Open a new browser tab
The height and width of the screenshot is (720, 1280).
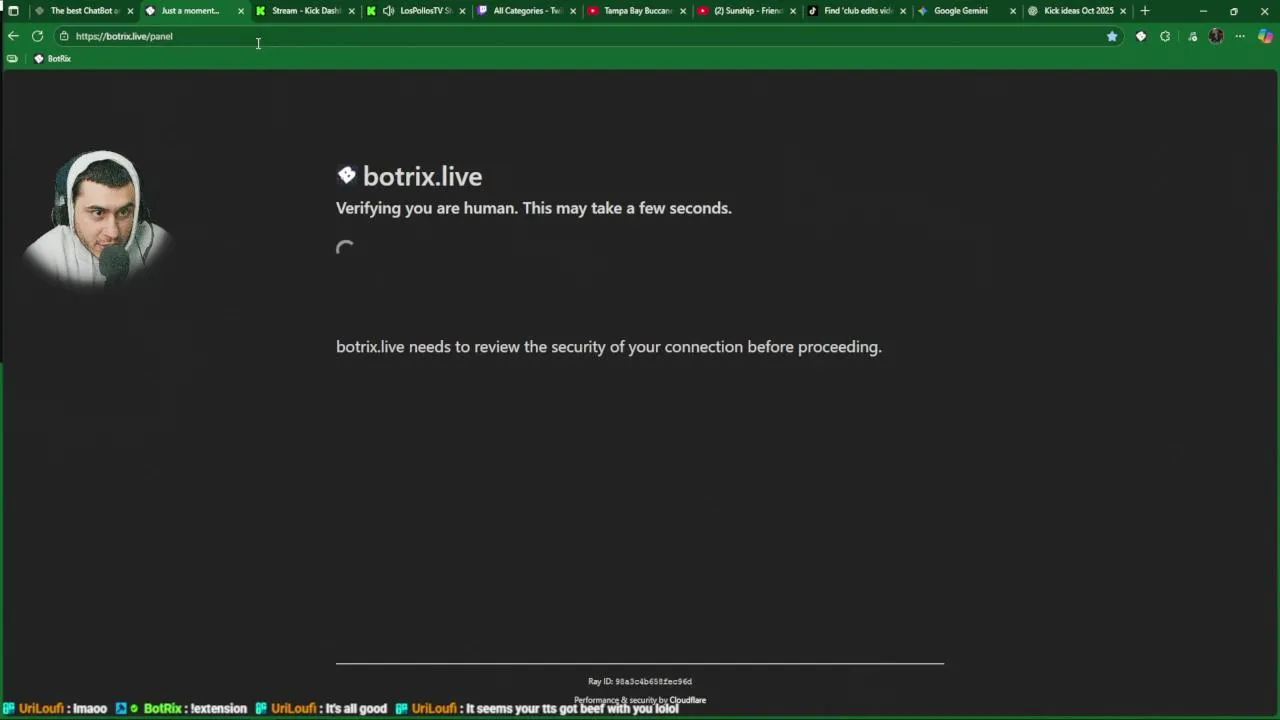1145,11
